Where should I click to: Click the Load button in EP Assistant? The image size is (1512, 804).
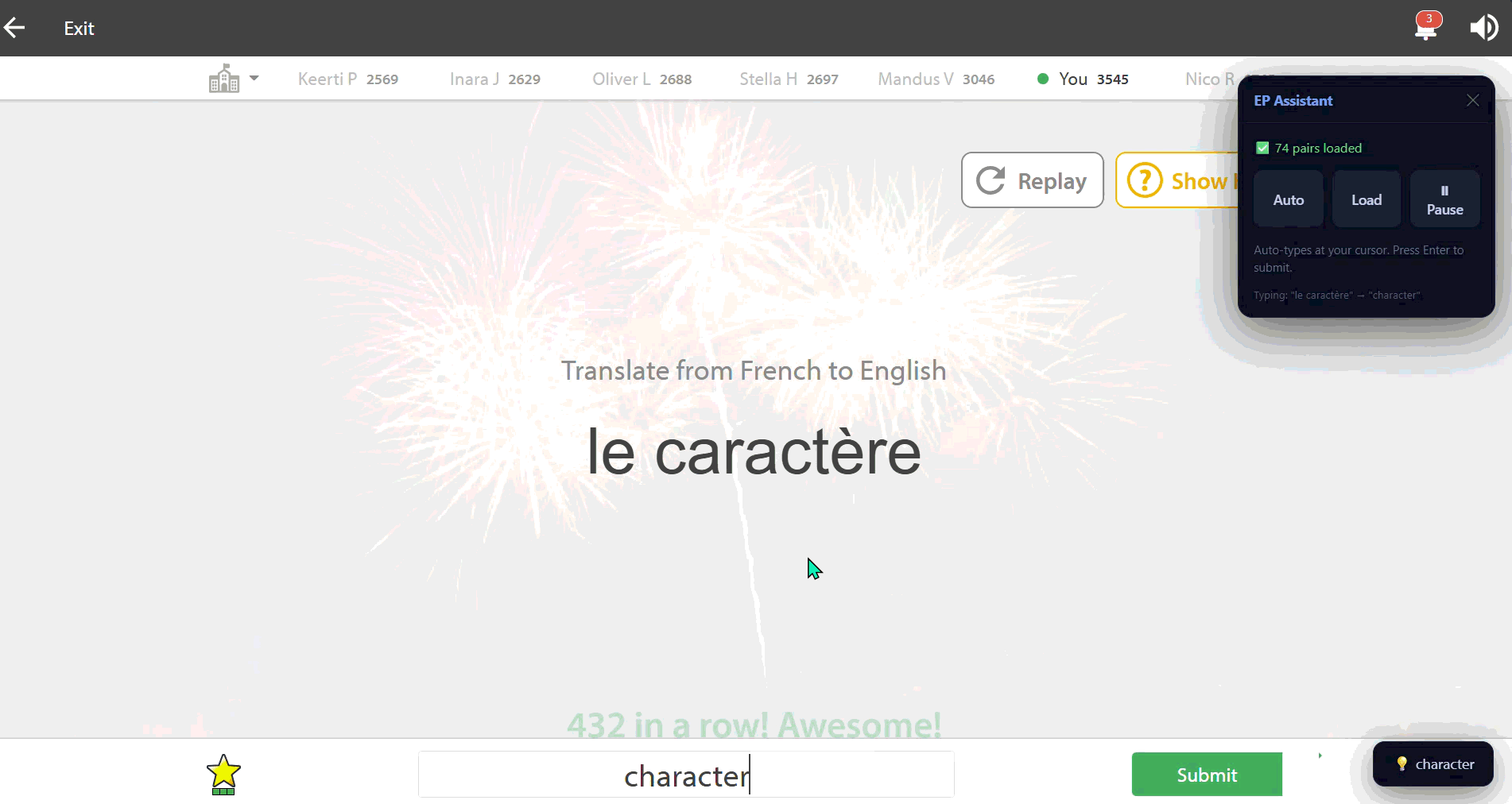[1367, 199]
